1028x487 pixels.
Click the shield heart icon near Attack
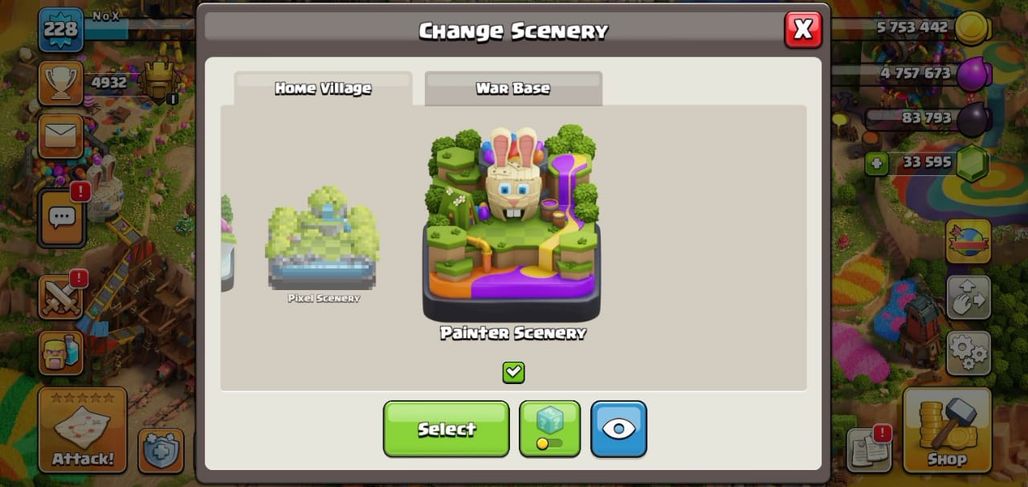click(161, 451)
